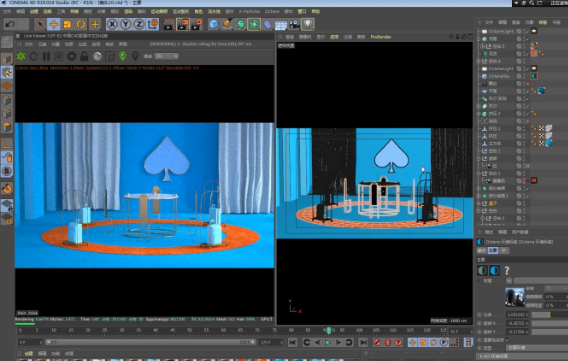Toggle the Live Viewer lock resolution icon

[x=84, y=56]
